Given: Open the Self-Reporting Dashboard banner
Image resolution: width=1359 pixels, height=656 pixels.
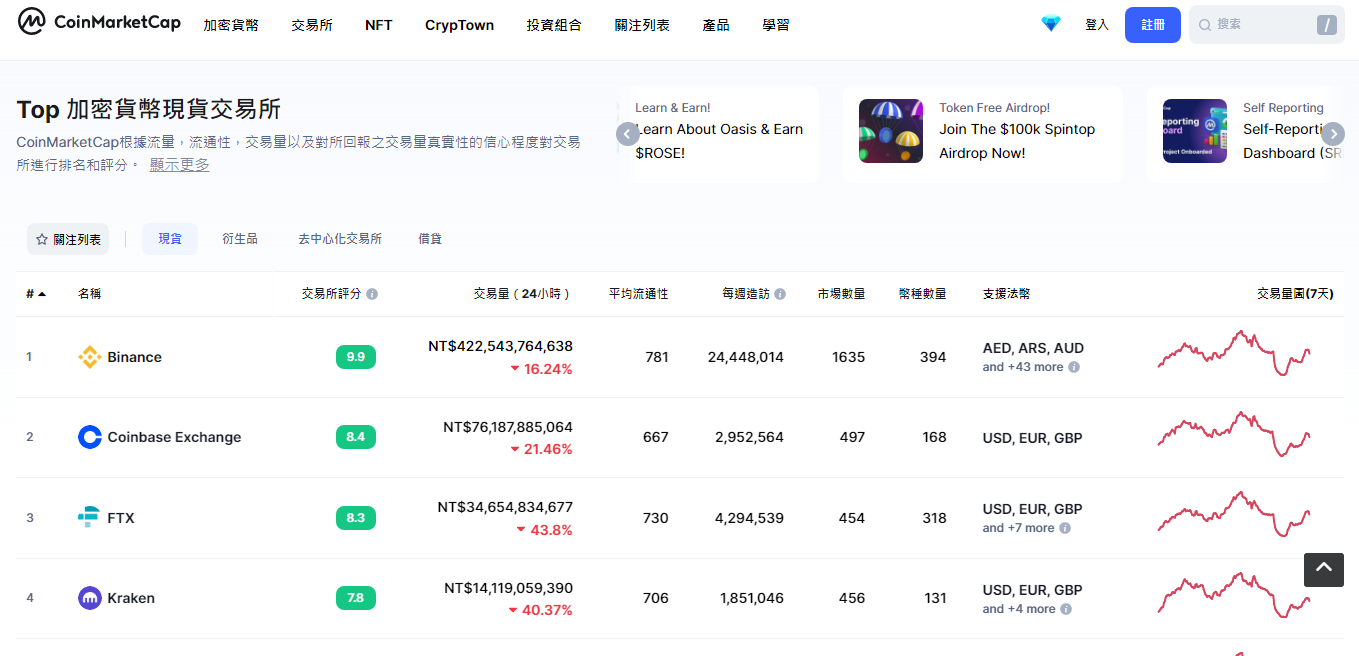Looking at the screenshot, I should click(1246, 134).
